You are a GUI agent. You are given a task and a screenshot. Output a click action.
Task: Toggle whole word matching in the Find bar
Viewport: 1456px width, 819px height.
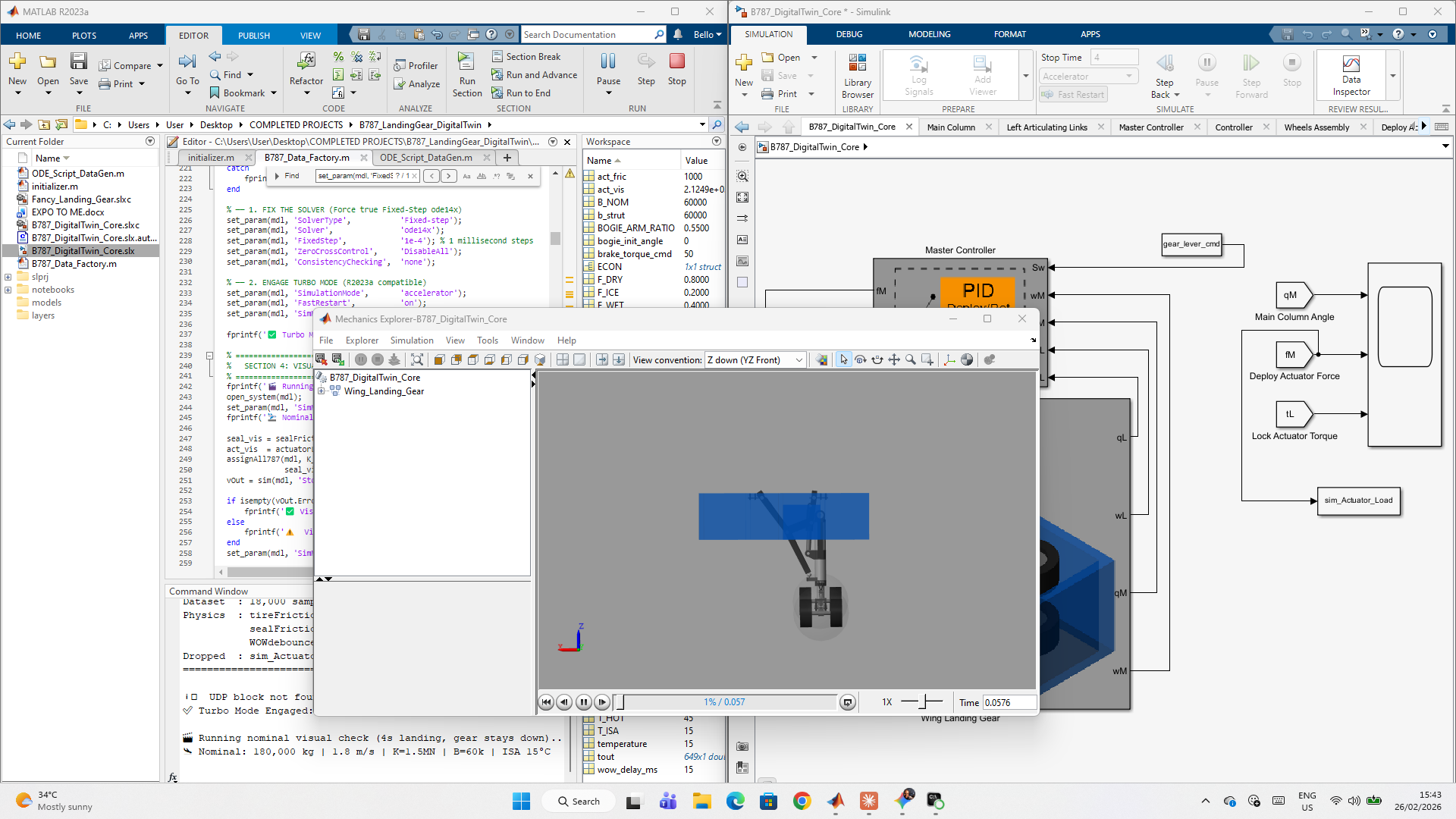tap(482, 176)
